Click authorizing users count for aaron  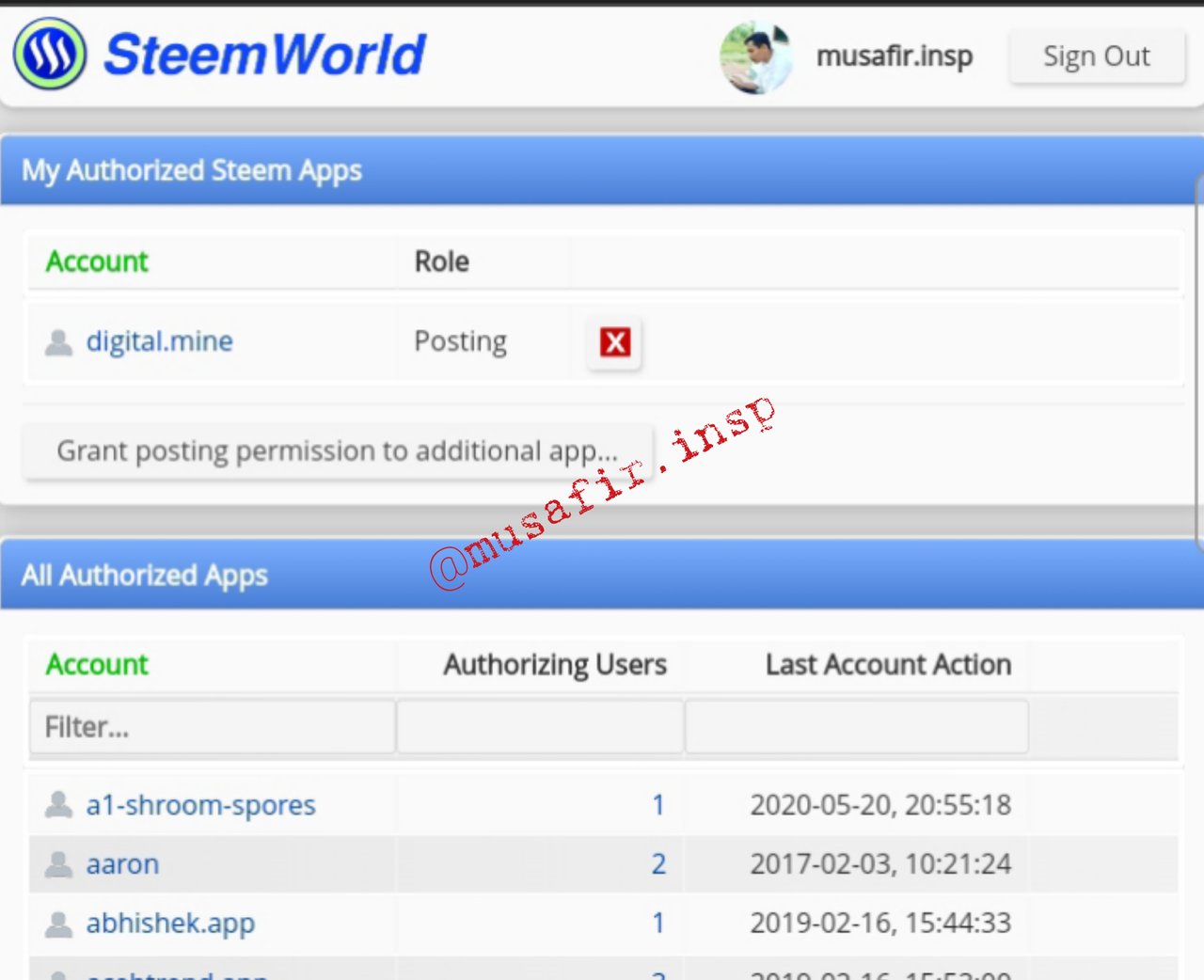658,864
